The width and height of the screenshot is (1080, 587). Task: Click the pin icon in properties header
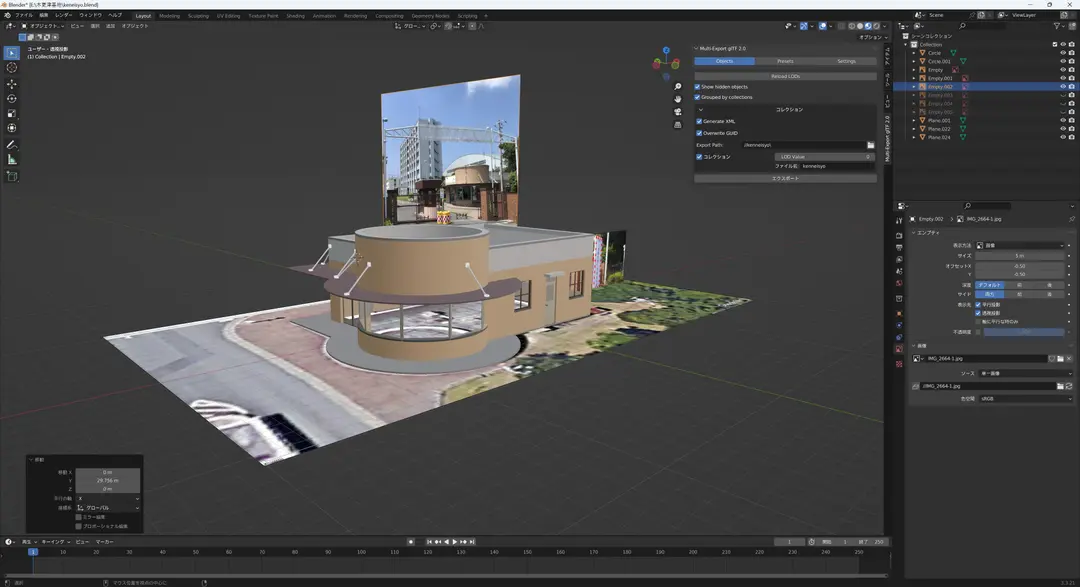click(x=1072, y=219)
